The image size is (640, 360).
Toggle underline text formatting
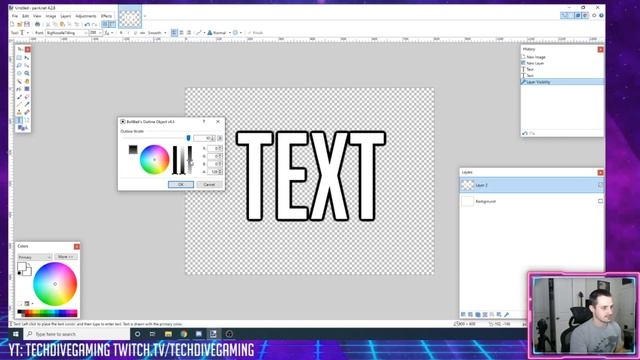tap(135, 33)
